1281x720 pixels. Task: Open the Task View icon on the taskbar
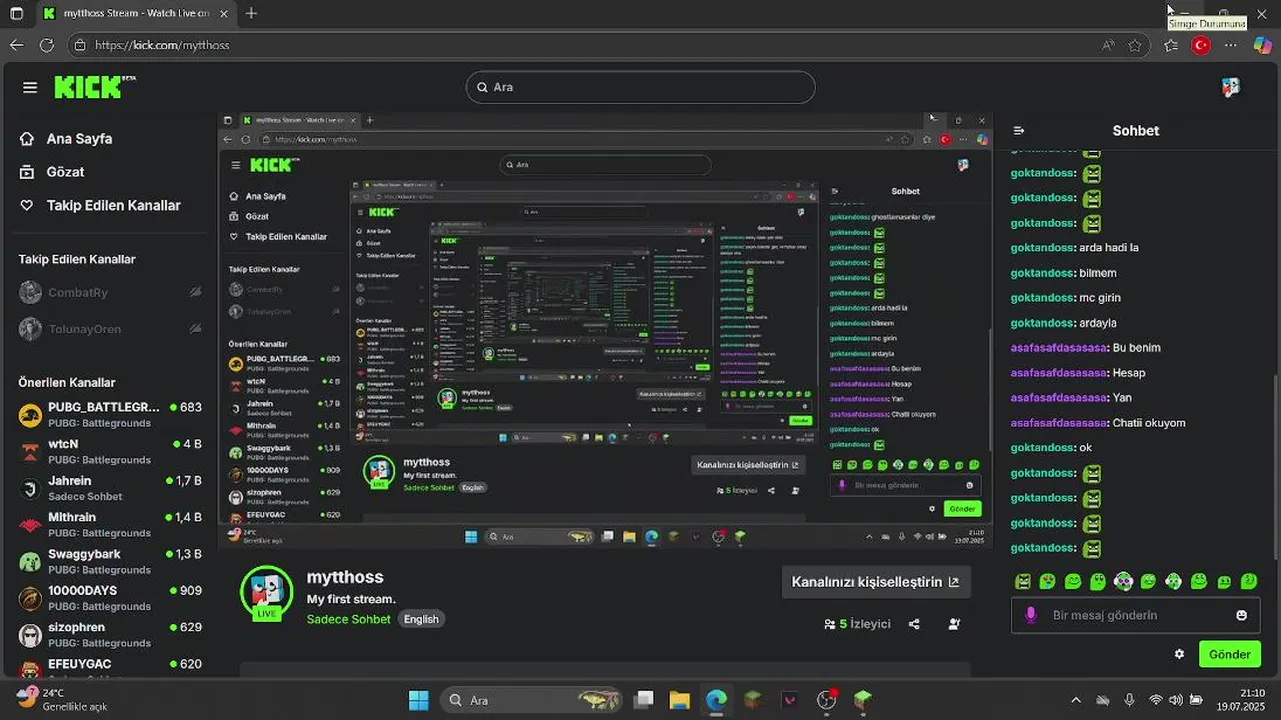pos(644,700)
